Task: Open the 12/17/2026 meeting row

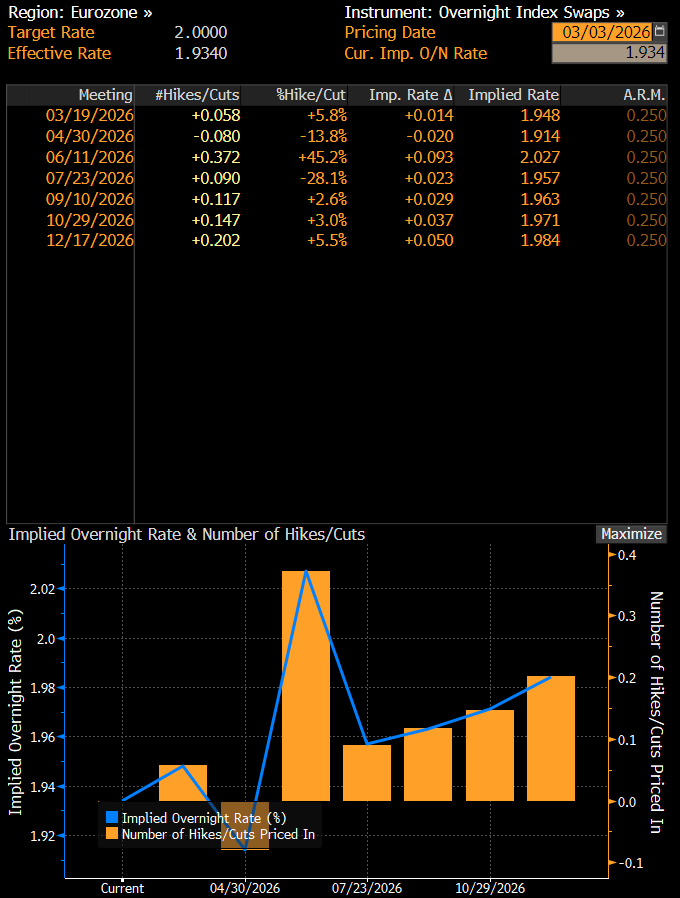Action: coord(89,240)
